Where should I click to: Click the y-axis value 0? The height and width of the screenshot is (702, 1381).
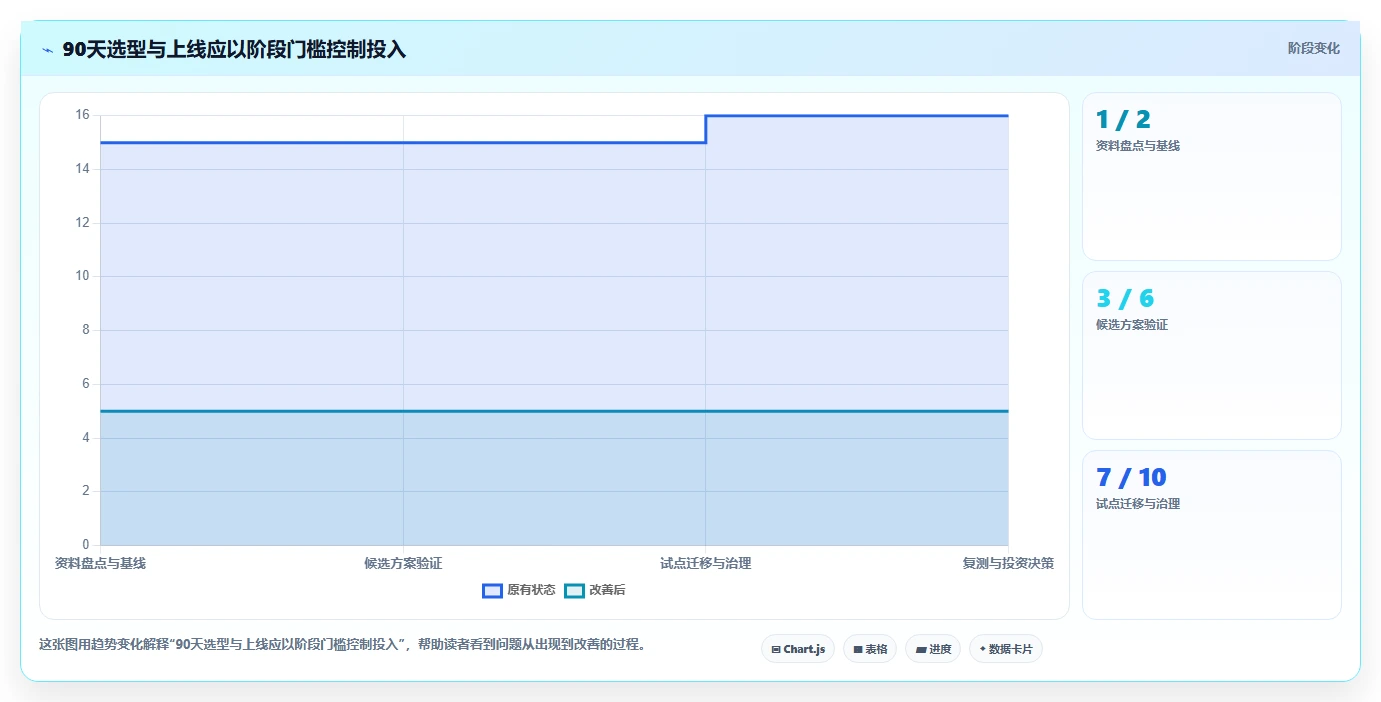click(86, 545)
